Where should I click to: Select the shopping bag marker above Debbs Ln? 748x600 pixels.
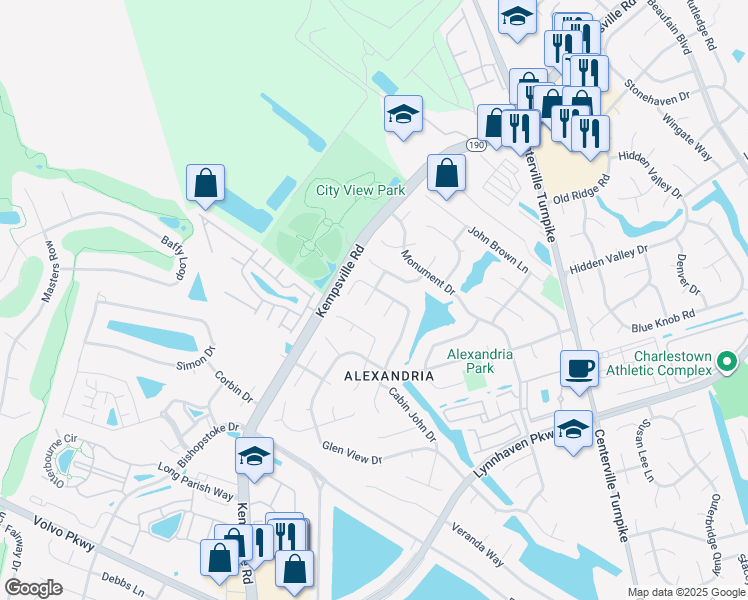(219, 559)
